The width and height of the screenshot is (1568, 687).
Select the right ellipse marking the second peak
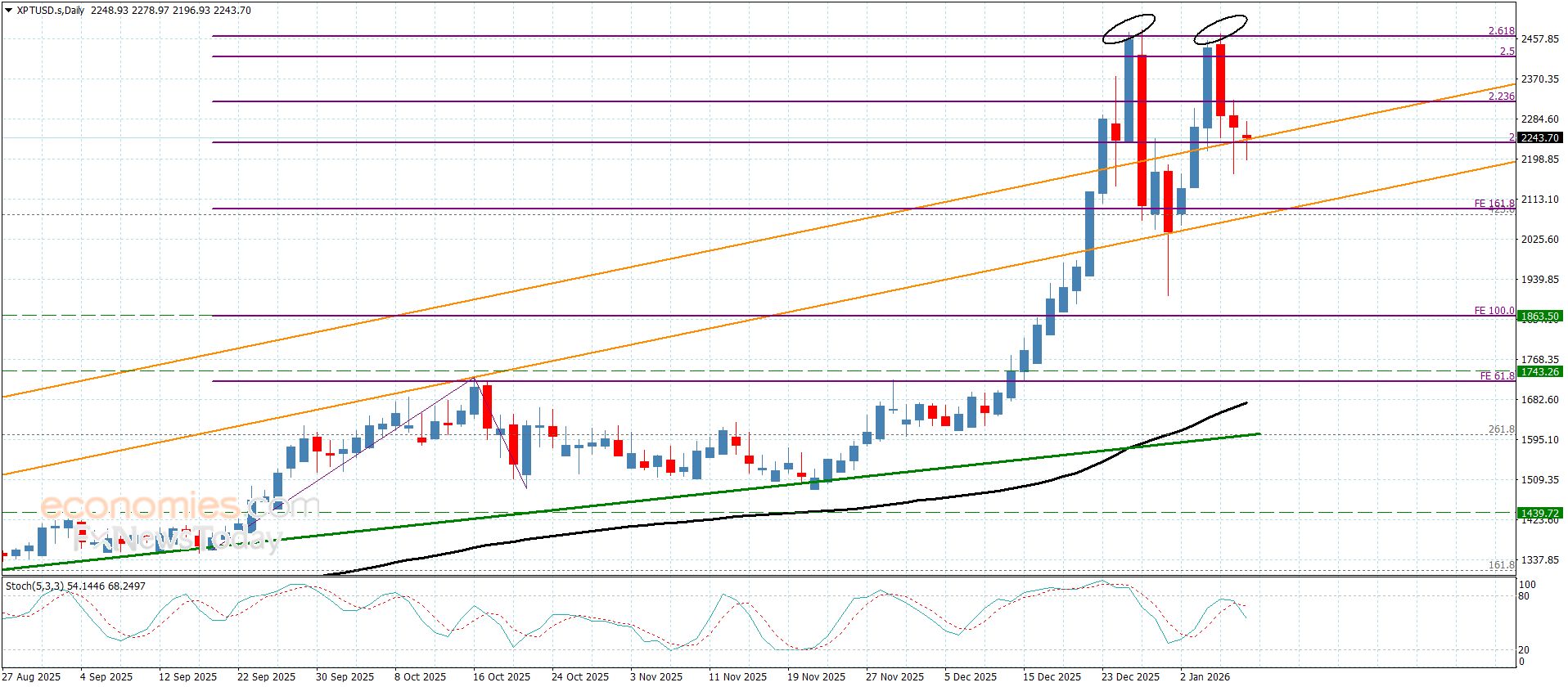(1220, 29)
